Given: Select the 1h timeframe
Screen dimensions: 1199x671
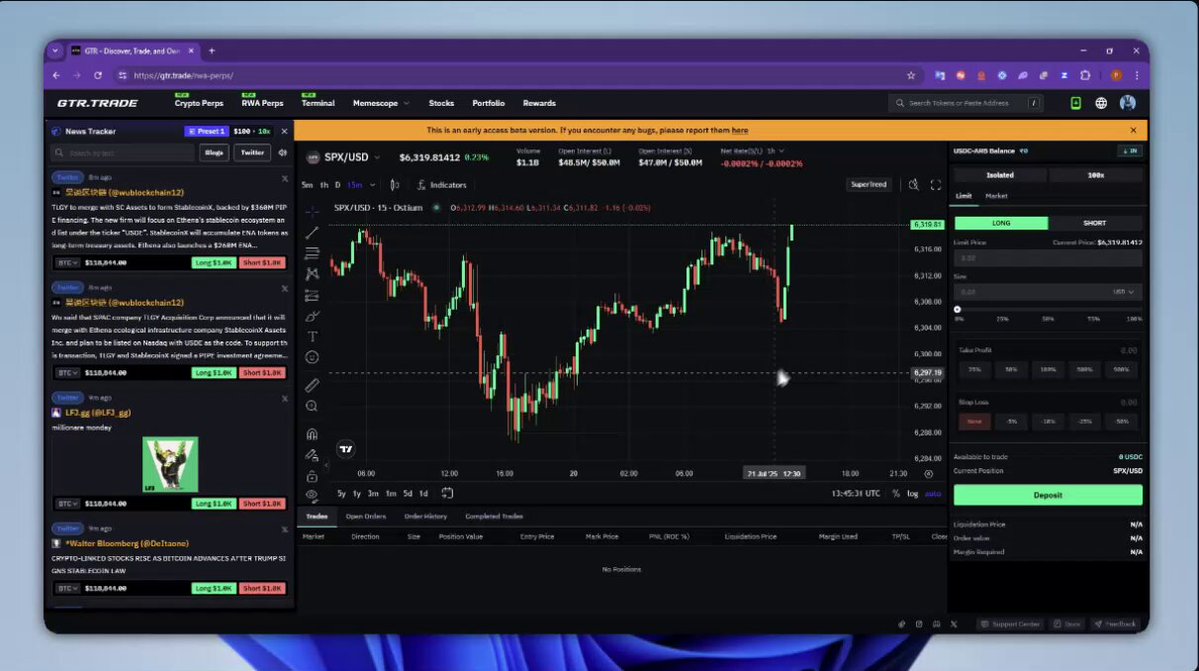Looking at the screenshot, I should [x=324, y=185].
